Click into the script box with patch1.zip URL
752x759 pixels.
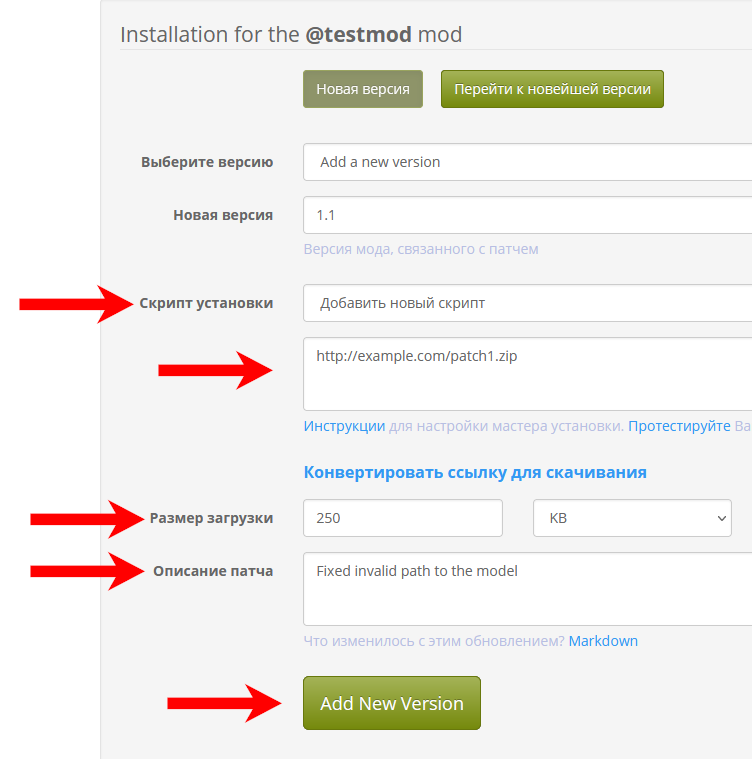[x=527, y=374]
